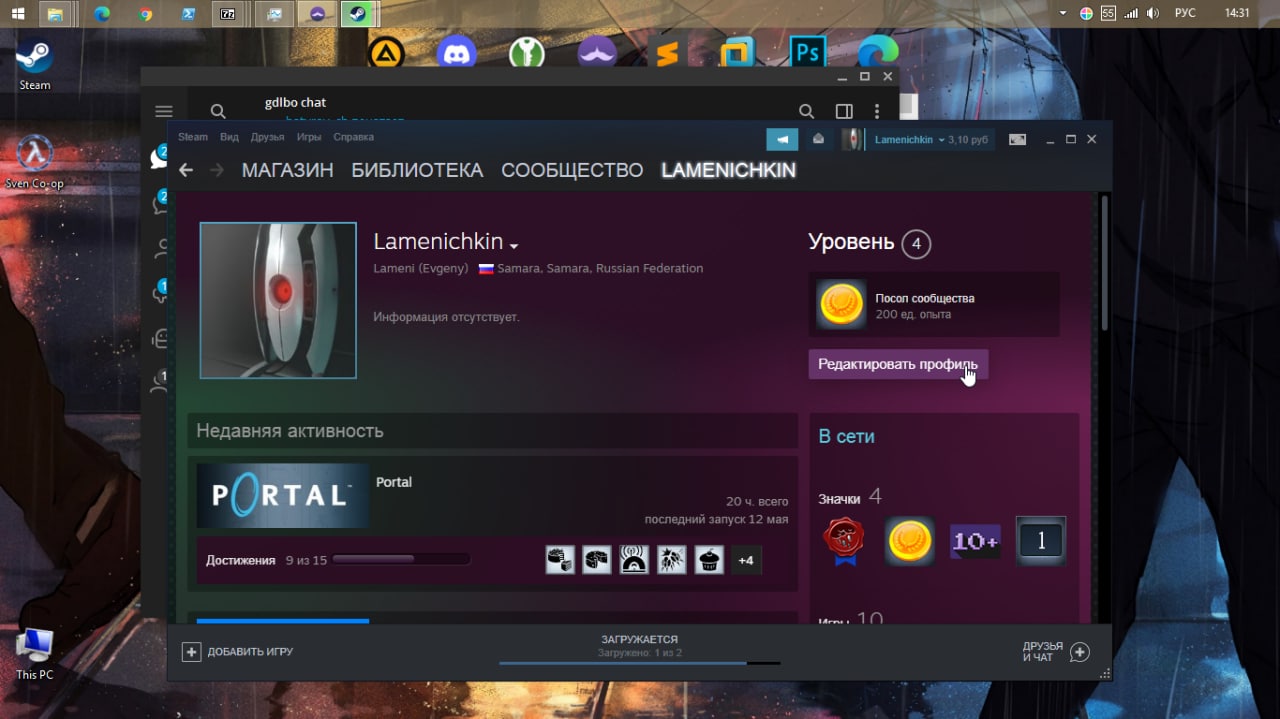View the cupcake Portal achievement icon
The height and width of the screenshot is (719, 1280).
click(x=709, y=560)
